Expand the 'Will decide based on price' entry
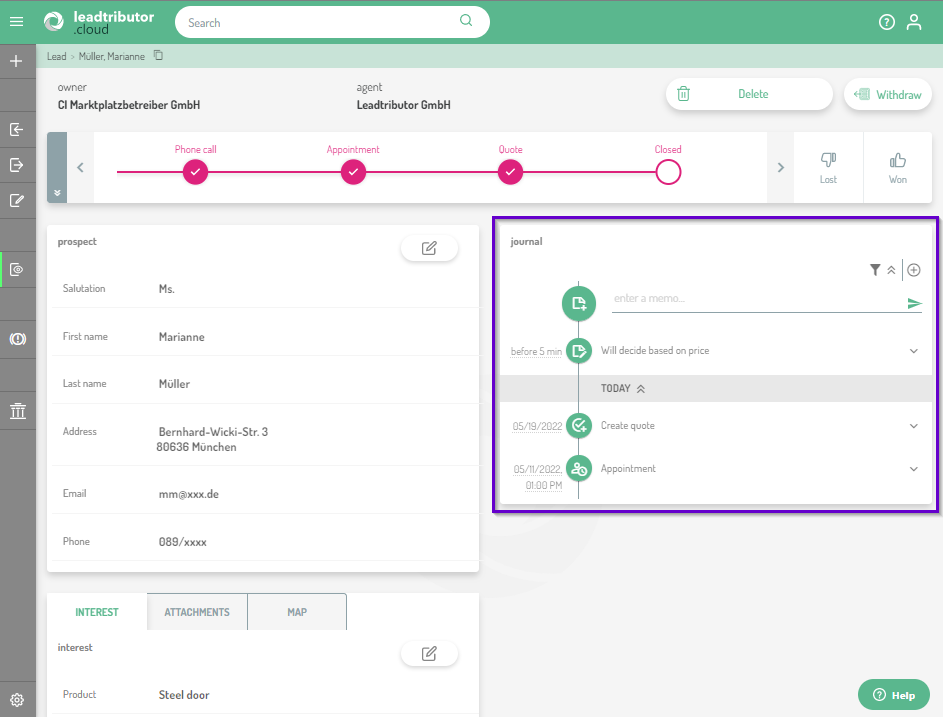The width and height of the screenshot is (943, 717). [x=913, y=351]
